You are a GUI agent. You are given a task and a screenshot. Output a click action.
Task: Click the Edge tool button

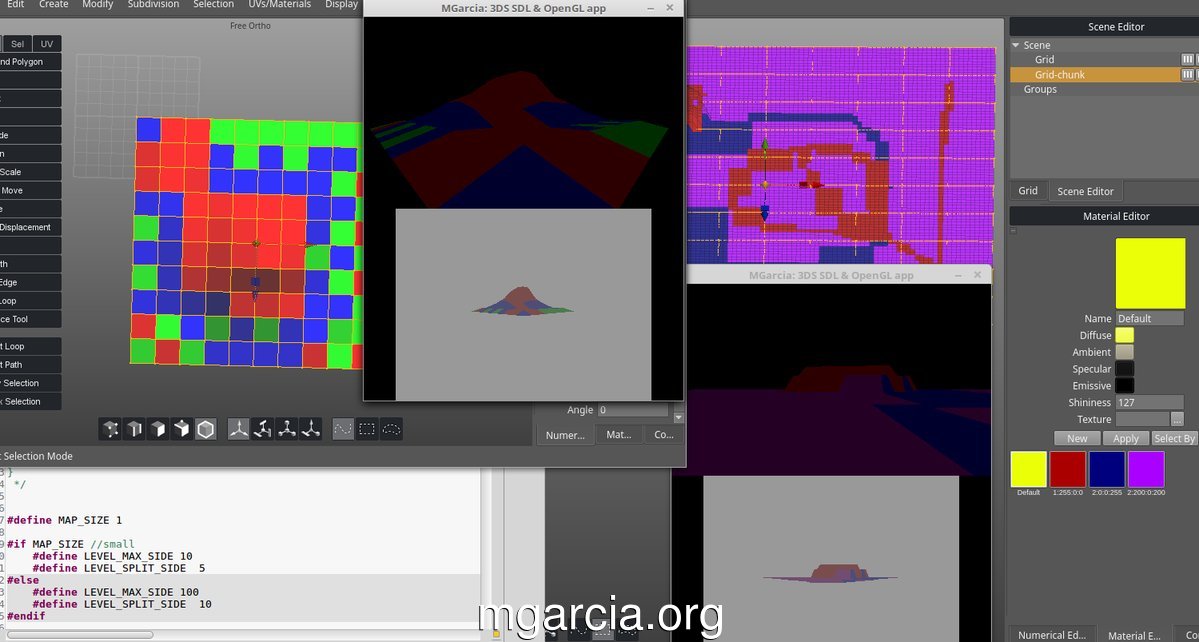[29, 282]
